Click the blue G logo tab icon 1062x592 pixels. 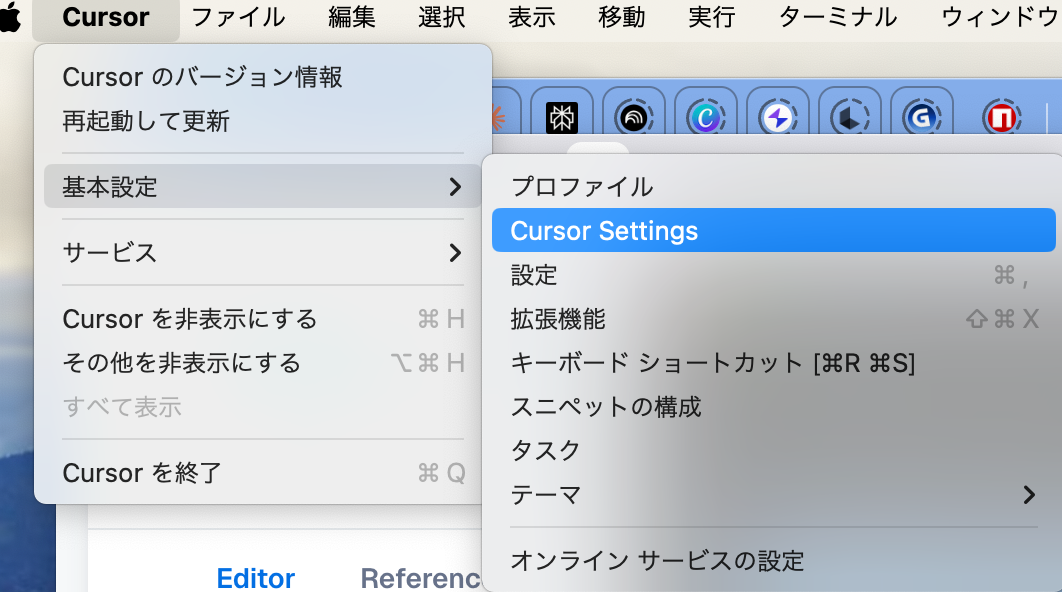pos(922,118)
